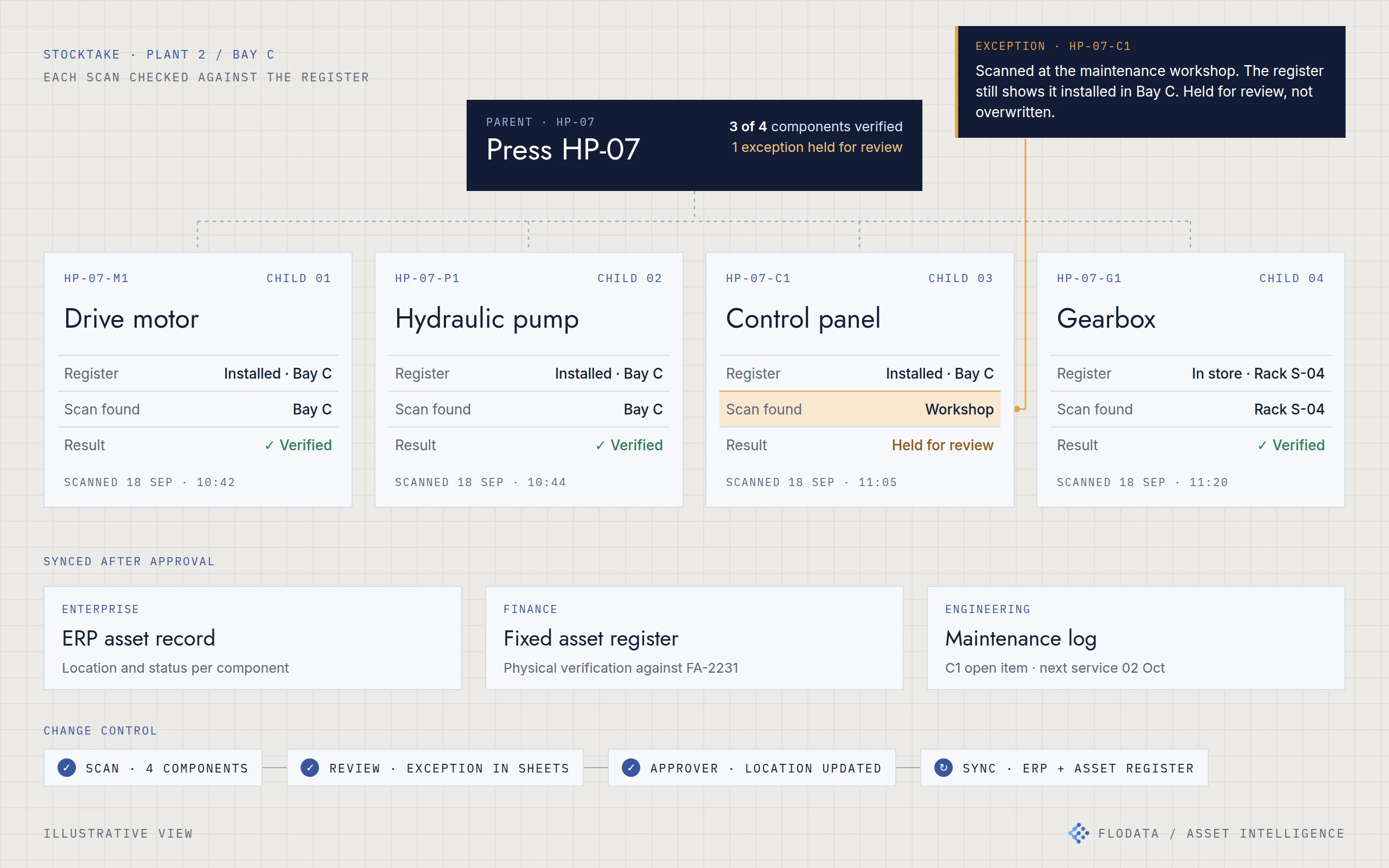Click the HP-07-P1 asset code
The width and height of the screenshot is (1389, 868).
coord(427,278)
